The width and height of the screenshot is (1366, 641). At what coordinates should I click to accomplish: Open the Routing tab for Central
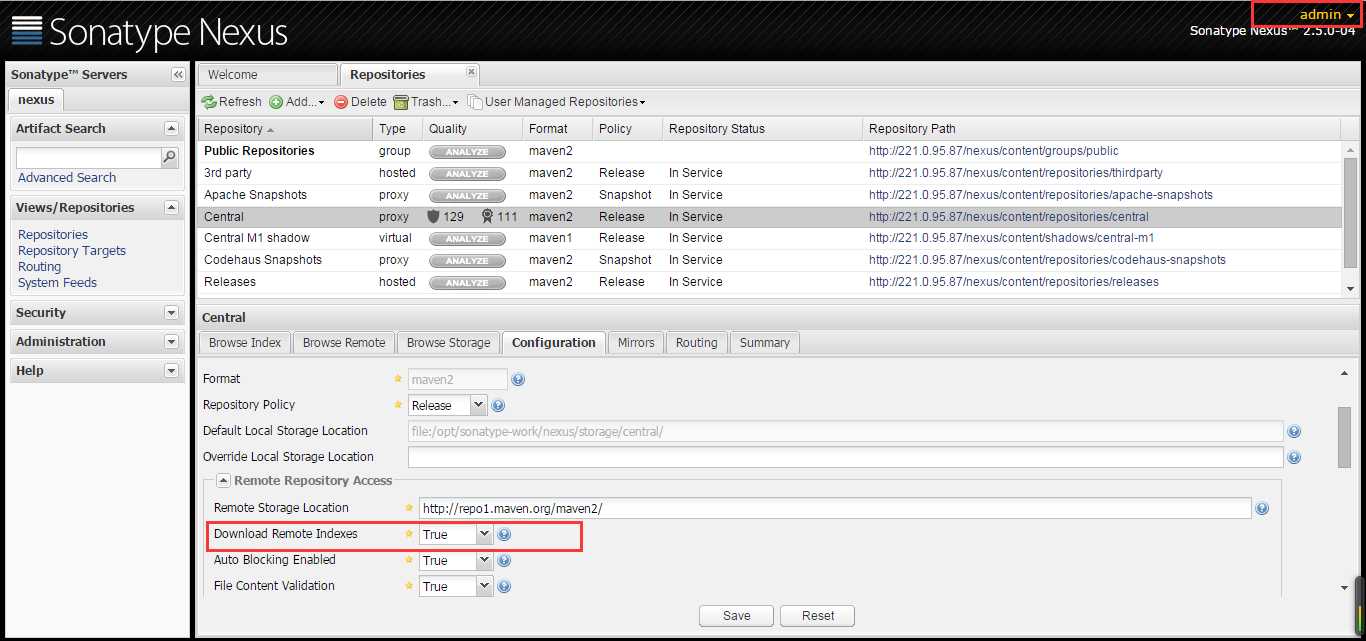(x=696, y=343)
